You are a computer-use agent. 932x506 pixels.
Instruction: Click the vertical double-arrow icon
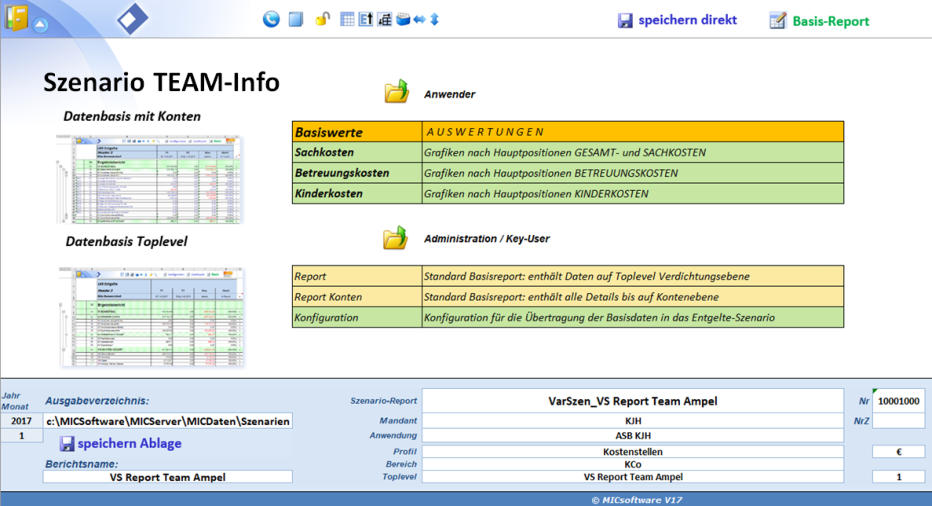tap(435, 19)
